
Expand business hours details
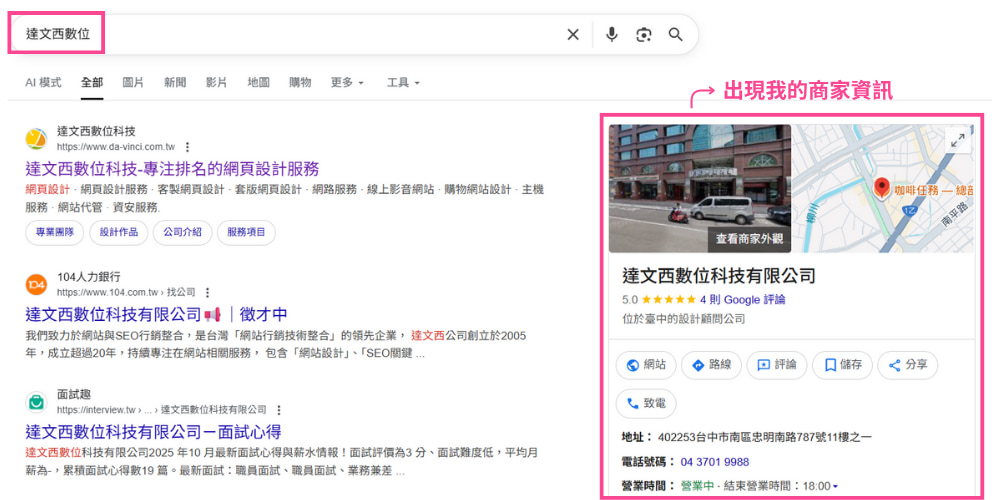point(835,486)
